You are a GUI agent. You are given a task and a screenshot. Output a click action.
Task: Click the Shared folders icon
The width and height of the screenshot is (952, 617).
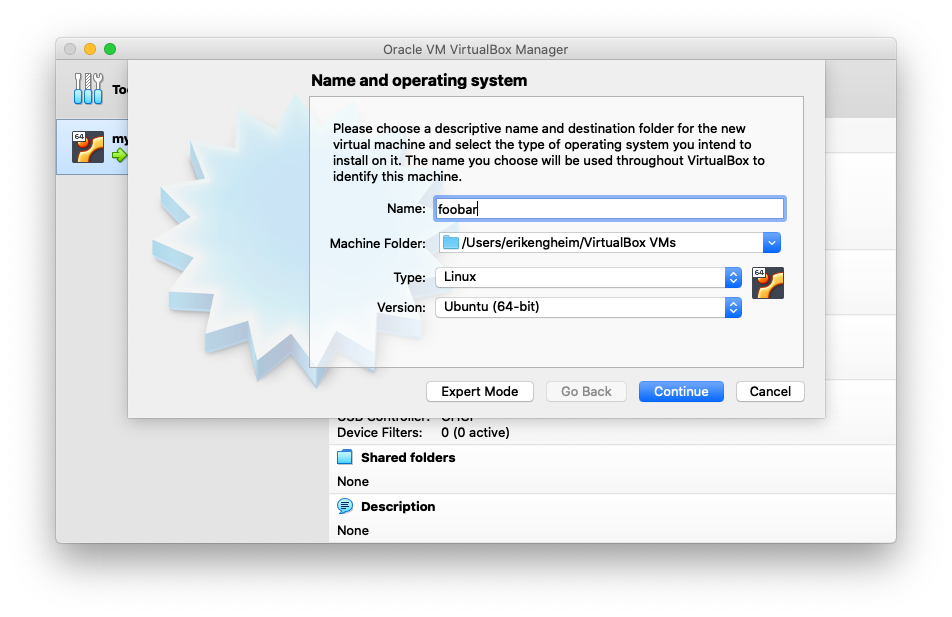click(345, 457)
